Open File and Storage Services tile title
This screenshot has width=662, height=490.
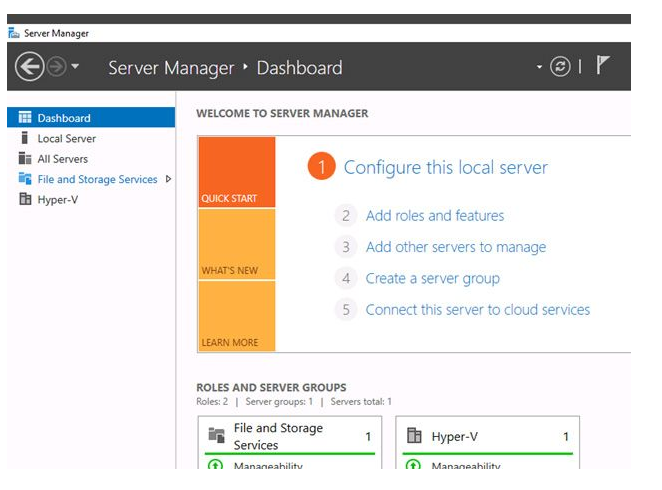point(278,436)
